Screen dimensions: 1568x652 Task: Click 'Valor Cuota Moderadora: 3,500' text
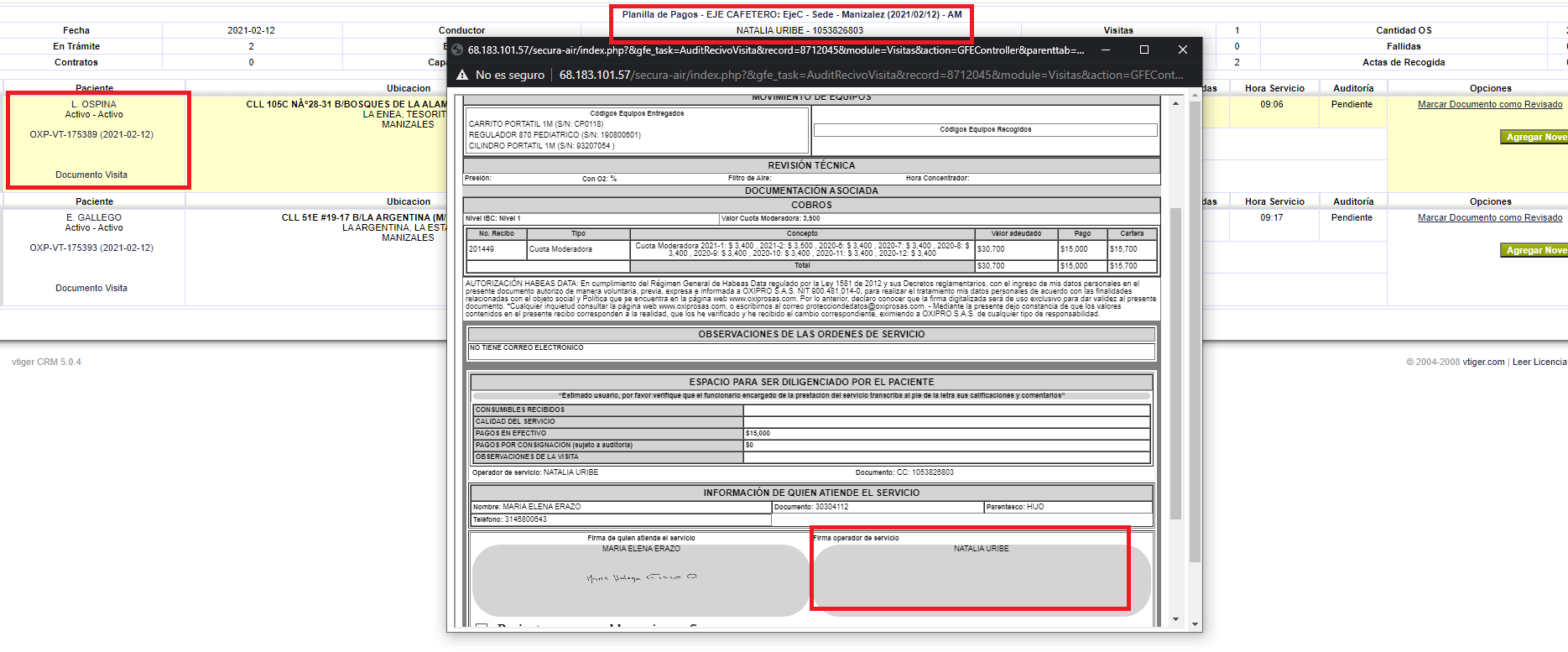point(770,218)
